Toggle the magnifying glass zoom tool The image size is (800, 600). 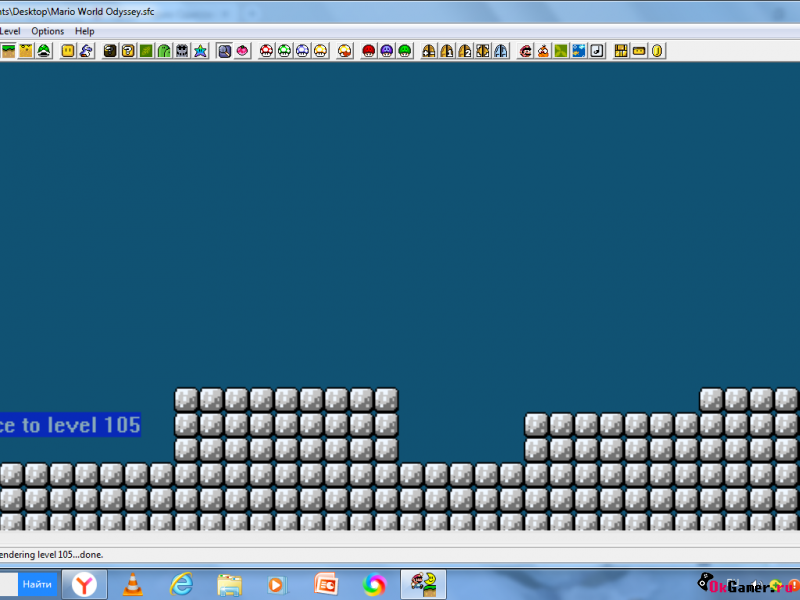coord(224,51)
